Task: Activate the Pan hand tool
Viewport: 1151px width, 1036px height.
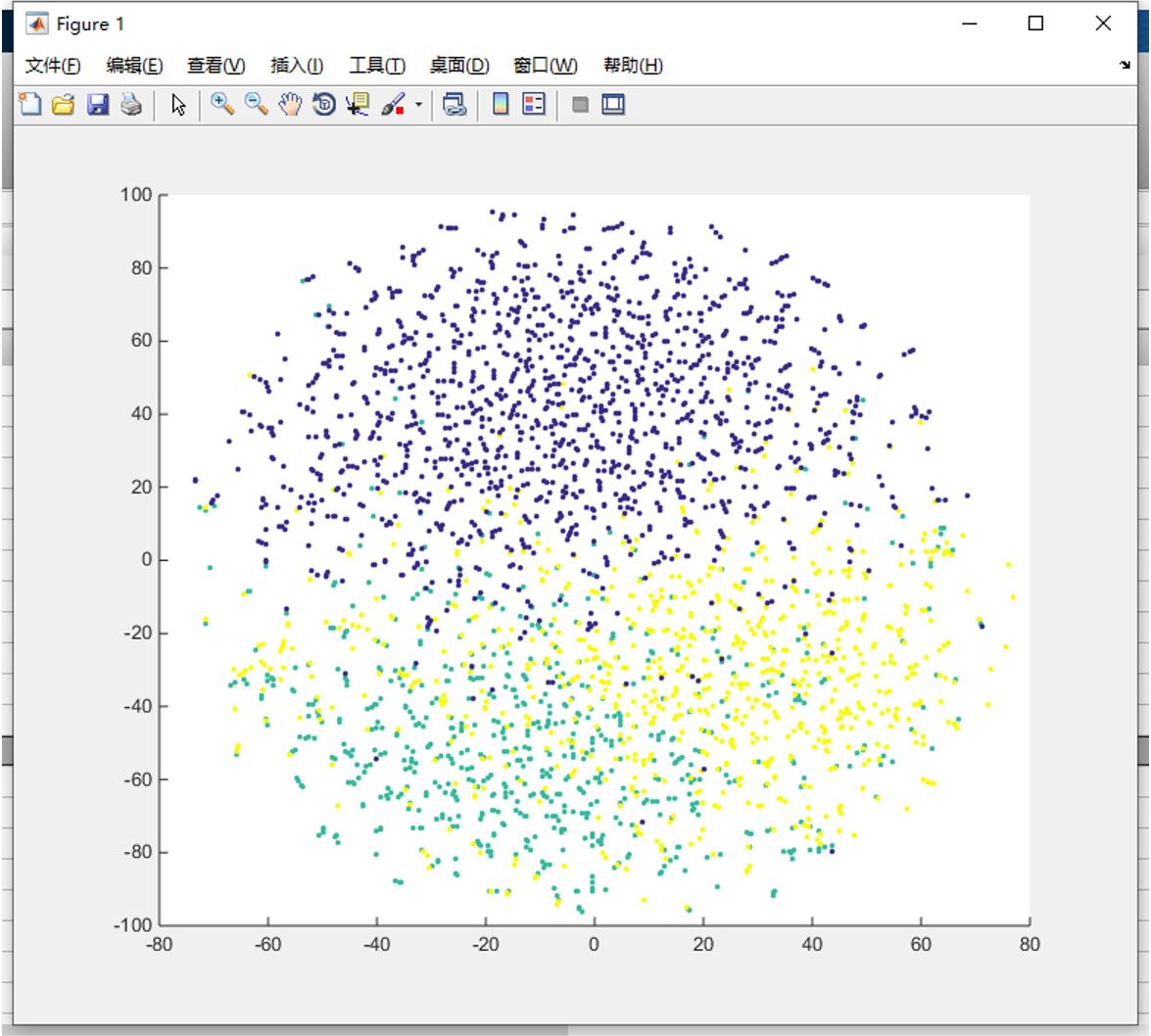Action: (290, 105)
